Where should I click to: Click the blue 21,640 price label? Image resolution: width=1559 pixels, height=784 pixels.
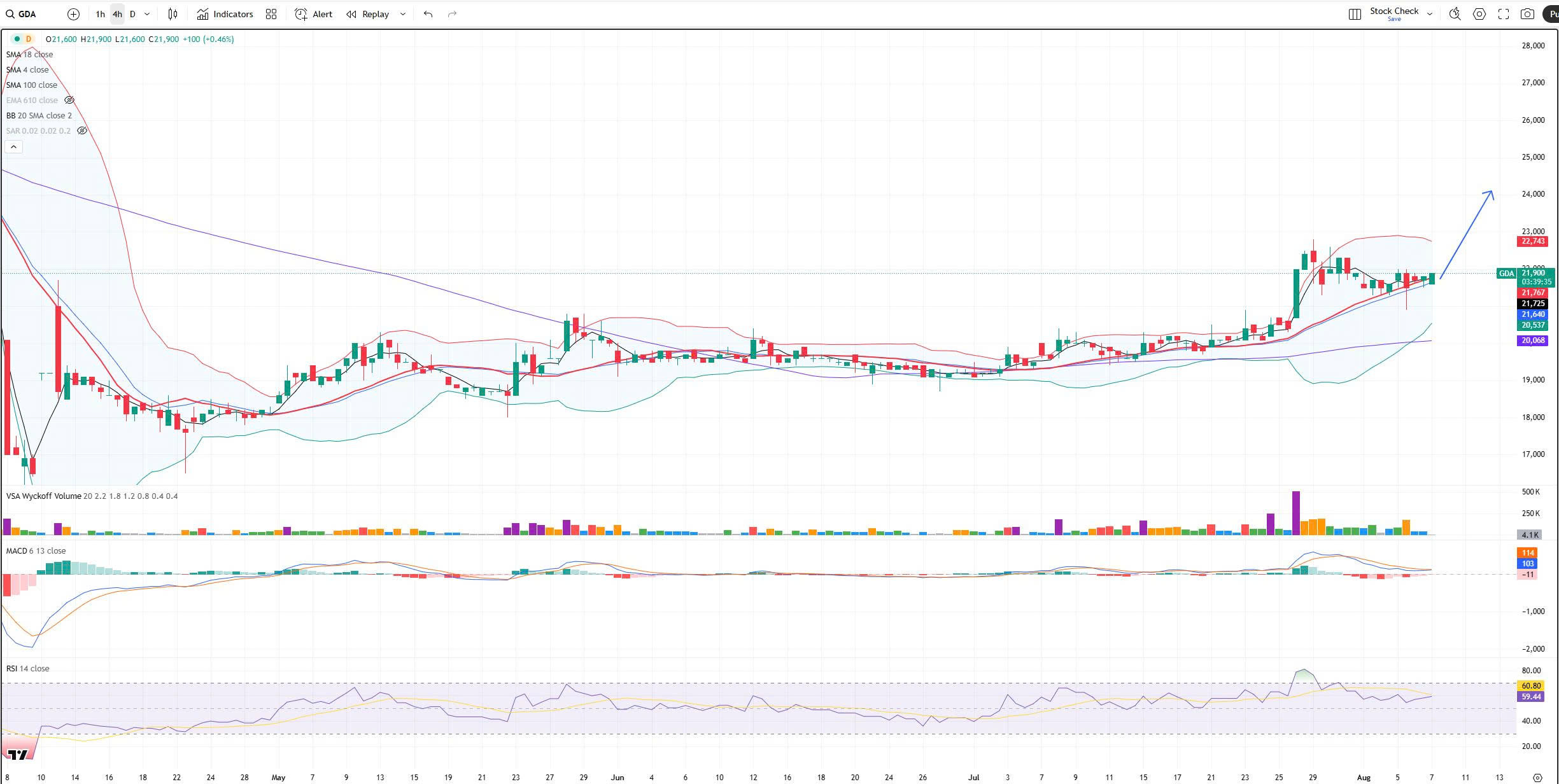pos(1532,314)
